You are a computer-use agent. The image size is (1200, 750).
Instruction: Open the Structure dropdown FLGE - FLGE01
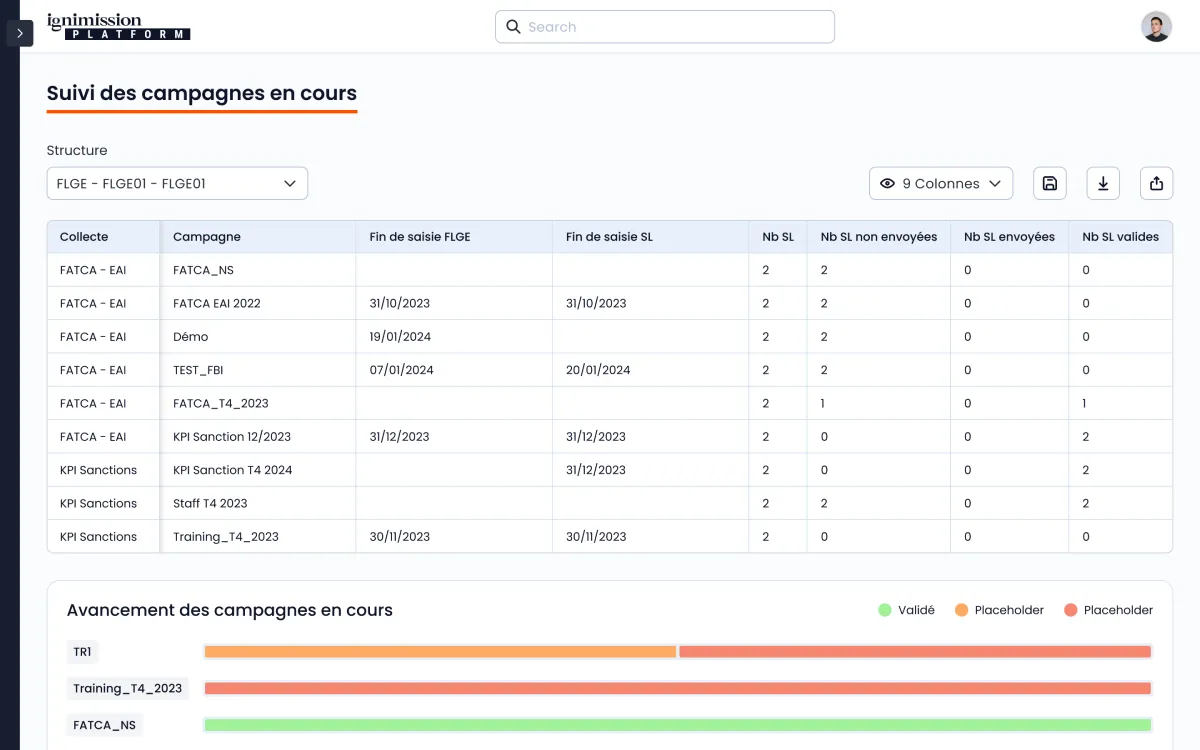pos(177,184)
